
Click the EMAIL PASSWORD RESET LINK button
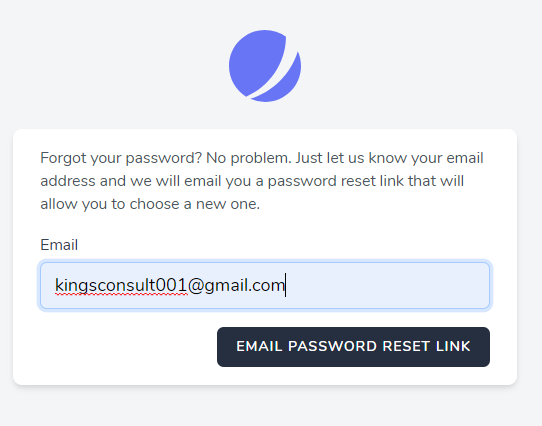tap(353, 347)
